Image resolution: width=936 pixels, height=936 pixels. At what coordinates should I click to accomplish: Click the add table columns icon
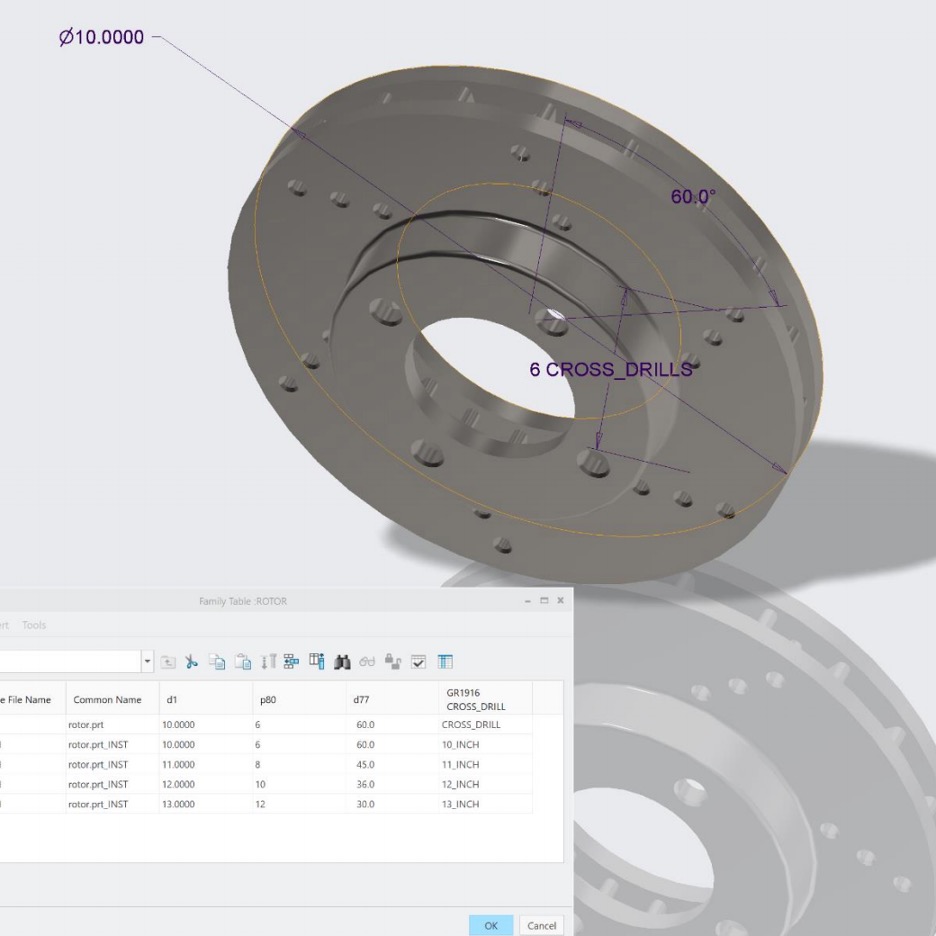tap(316, 661)
